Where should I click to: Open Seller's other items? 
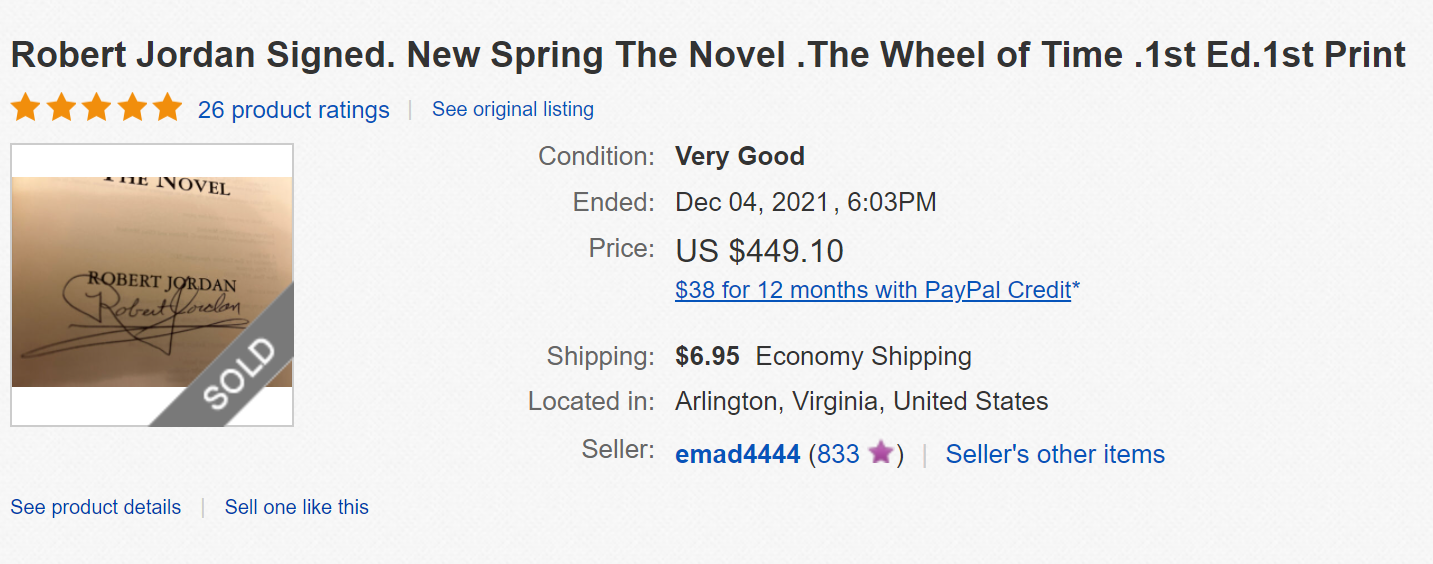1055,454
